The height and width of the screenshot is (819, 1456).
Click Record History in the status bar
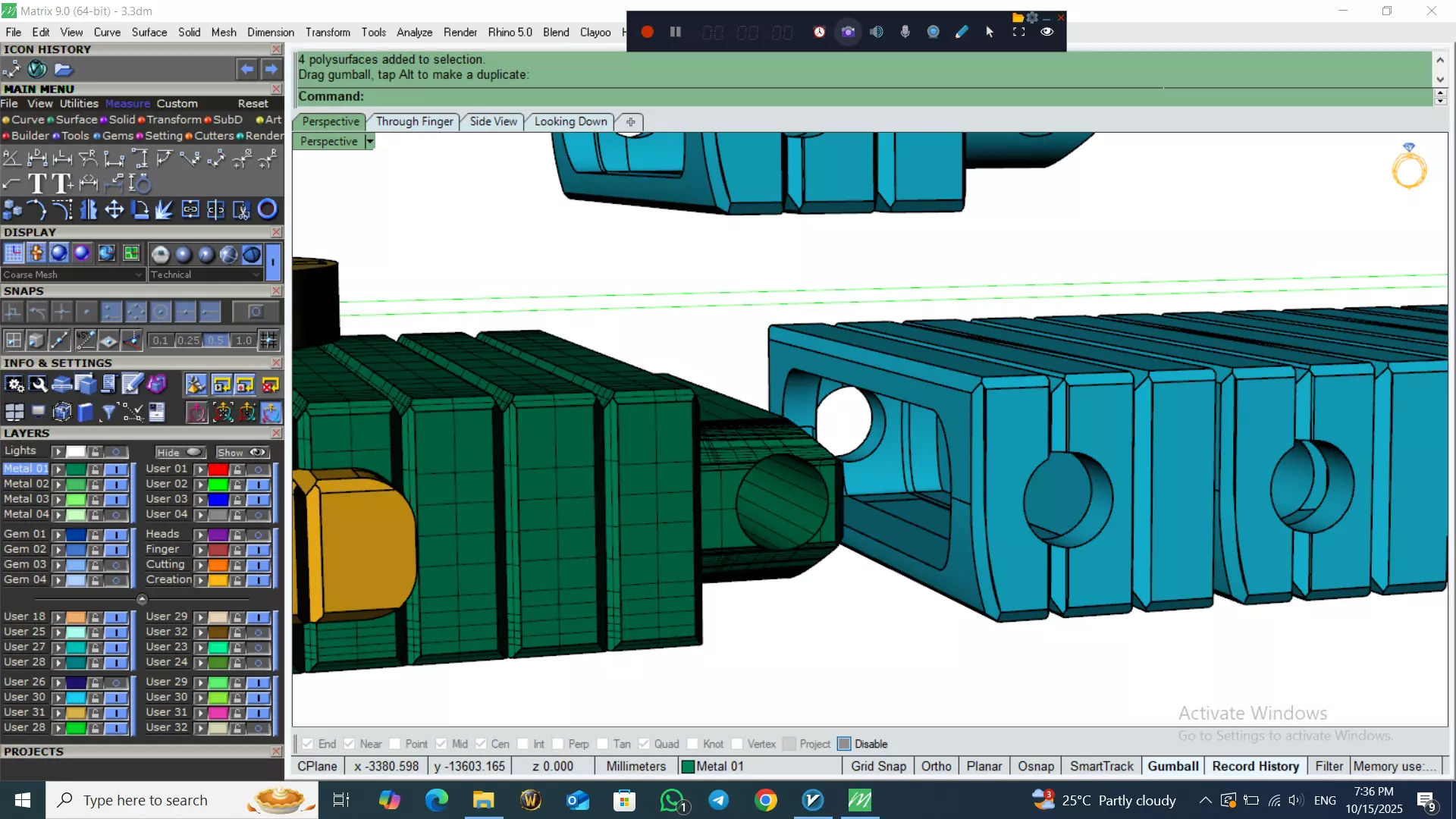tap(1255, 766)
